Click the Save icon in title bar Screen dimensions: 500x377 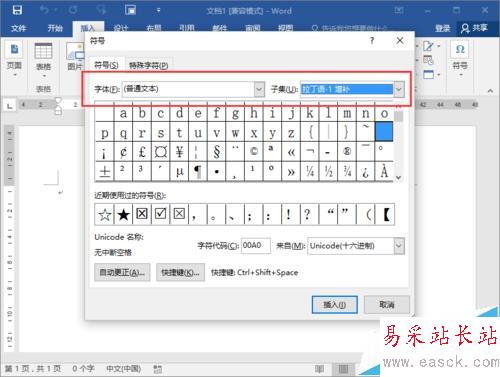[17, 10]
